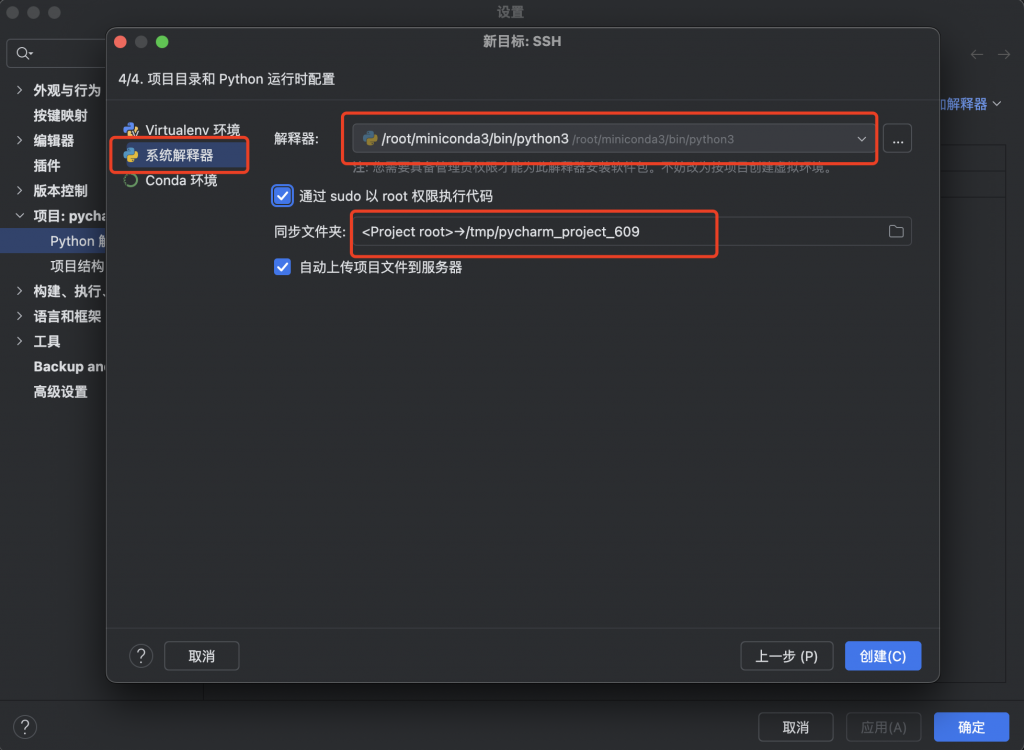This screenshot has width=1024, height=750.
Task: Toggle 通过 sudo 以 root 权限执行代码 checkbox
Action: coord(282,196)
